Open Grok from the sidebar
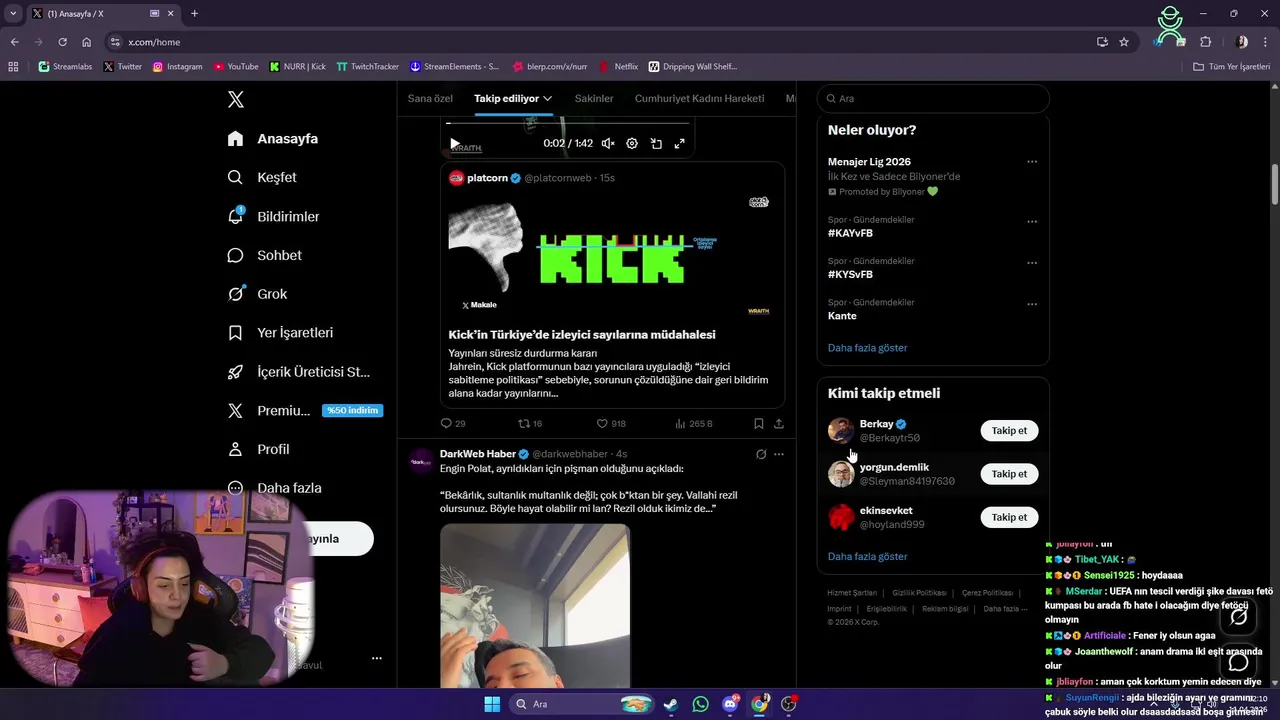This screenshot has height=720, width=1280. click(x=257, y=294)
